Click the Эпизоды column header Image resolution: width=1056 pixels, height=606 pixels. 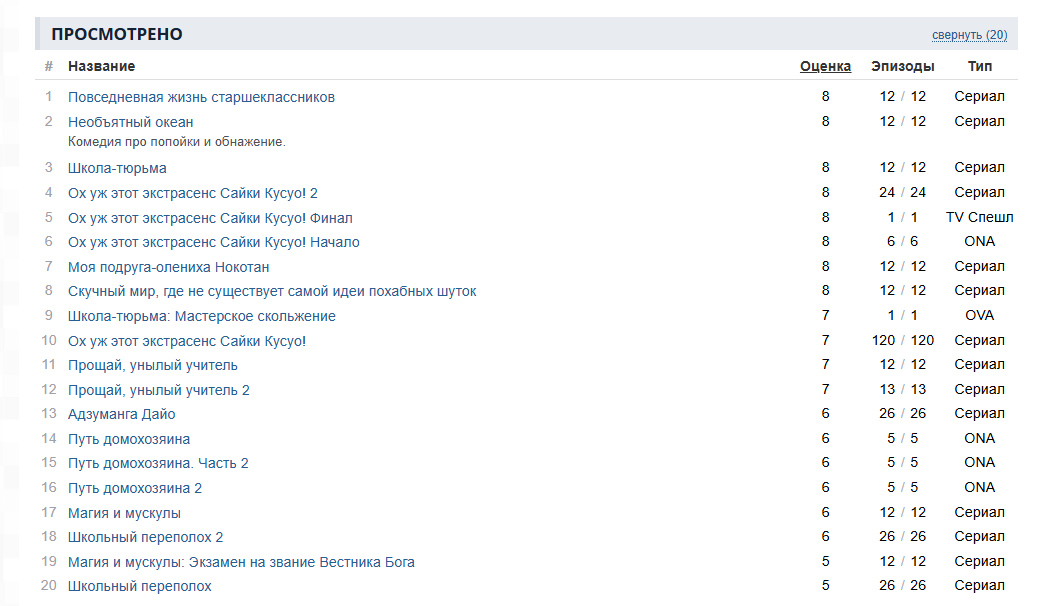click(x=902, y=66)
